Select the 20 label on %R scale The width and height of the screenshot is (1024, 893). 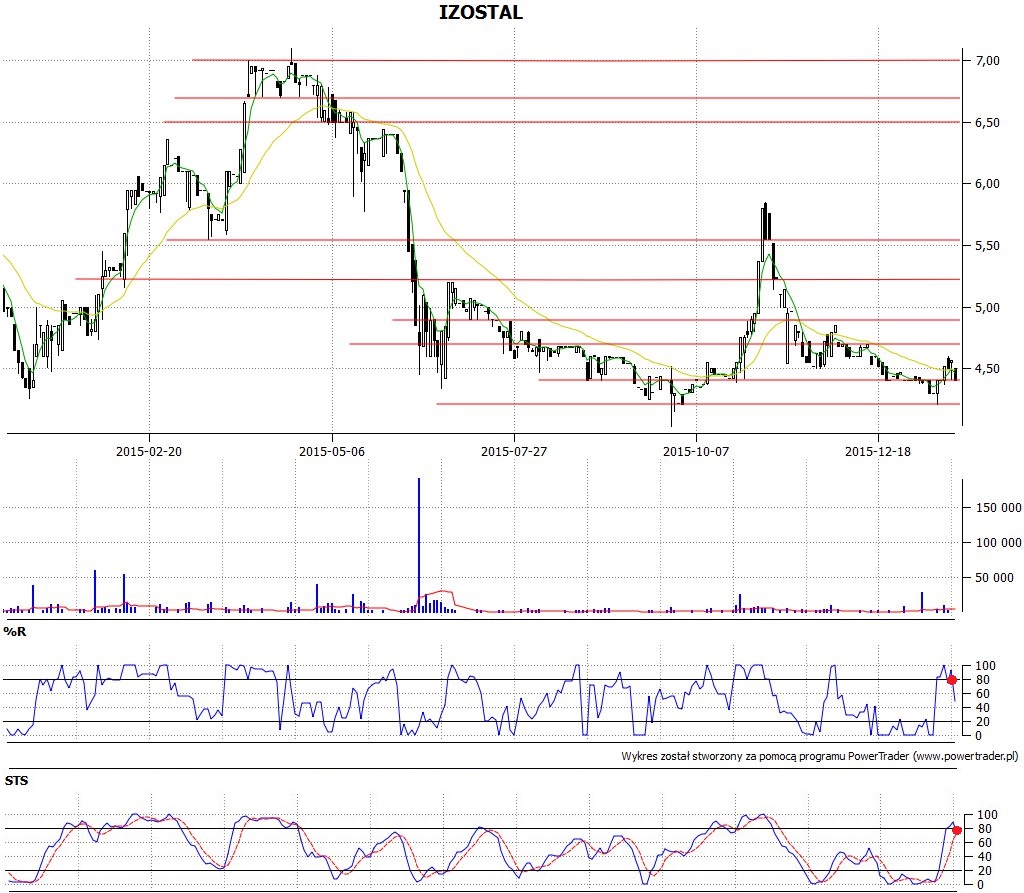point(982,722)
